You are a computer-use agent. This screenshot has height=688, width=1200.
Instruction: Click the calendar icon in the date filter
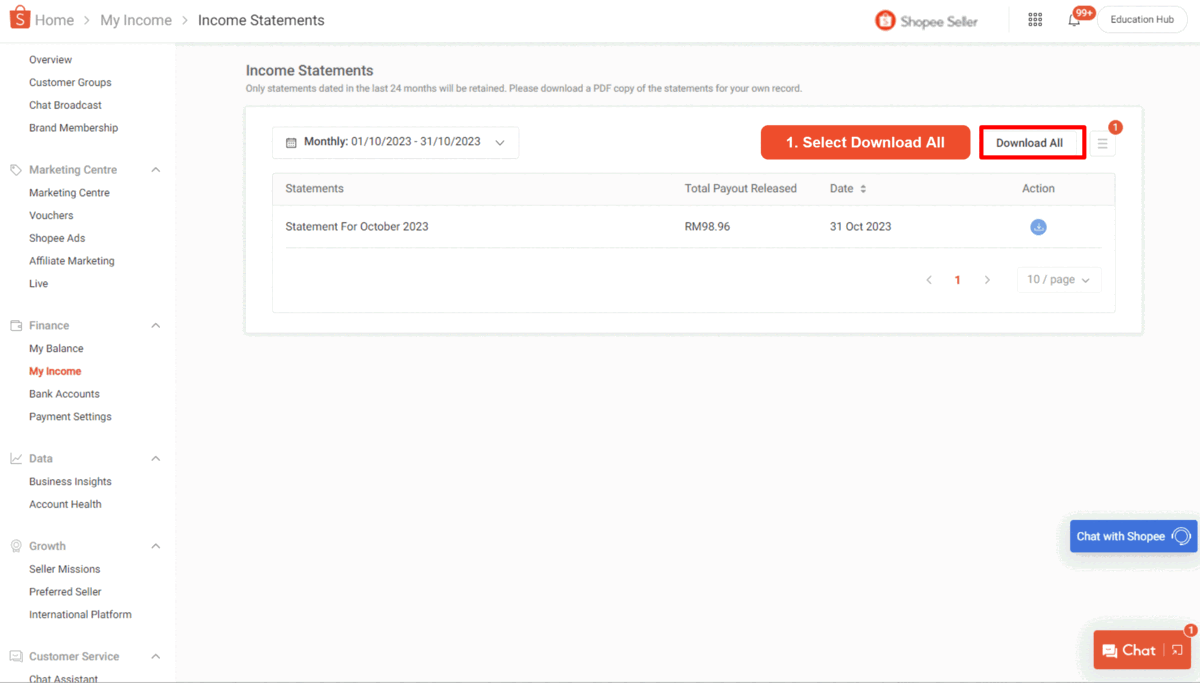pos(290,142)
